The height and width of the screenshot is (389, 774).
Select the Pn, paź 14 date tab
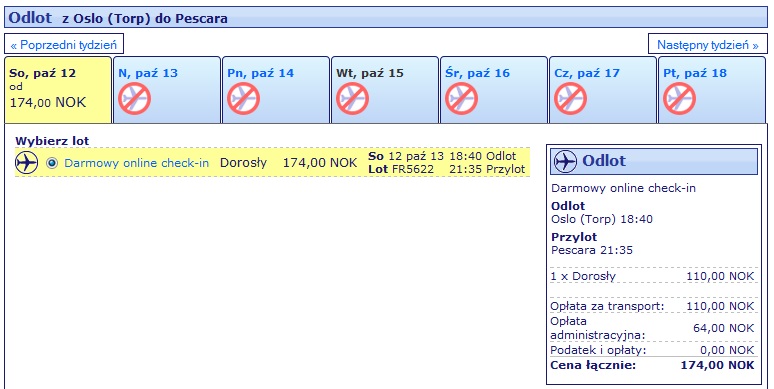click(x=276, y=89)
